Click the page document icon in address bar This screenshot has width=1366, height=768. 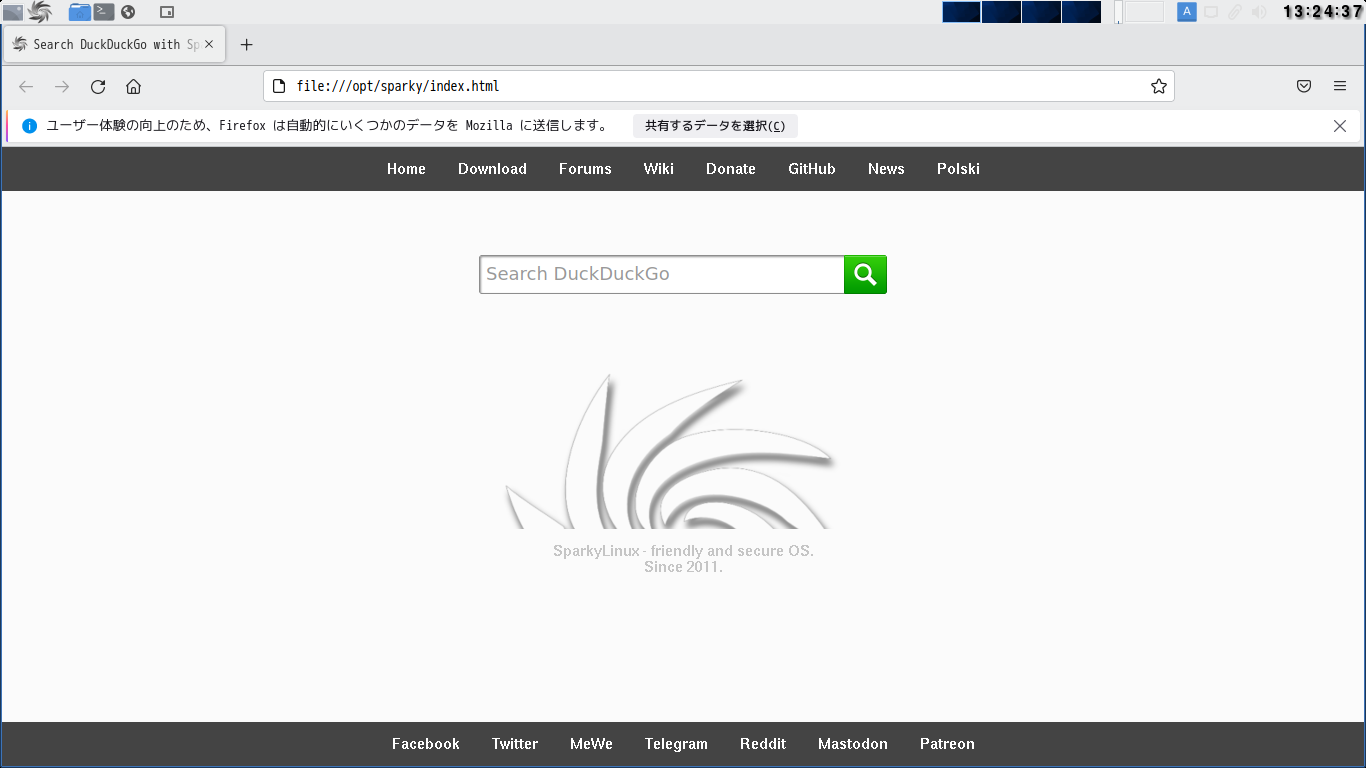point(279,86)
